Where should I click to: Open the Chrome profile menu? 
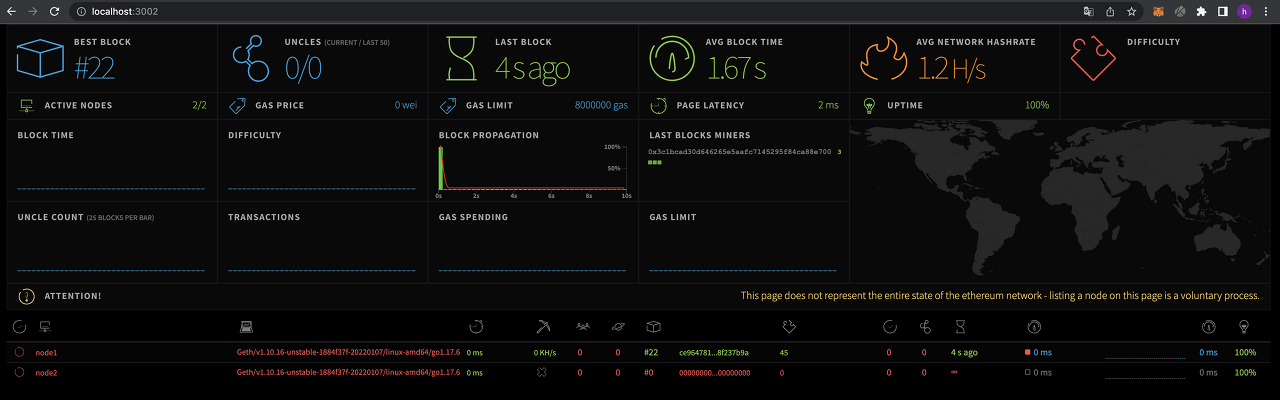point(1244,11)
